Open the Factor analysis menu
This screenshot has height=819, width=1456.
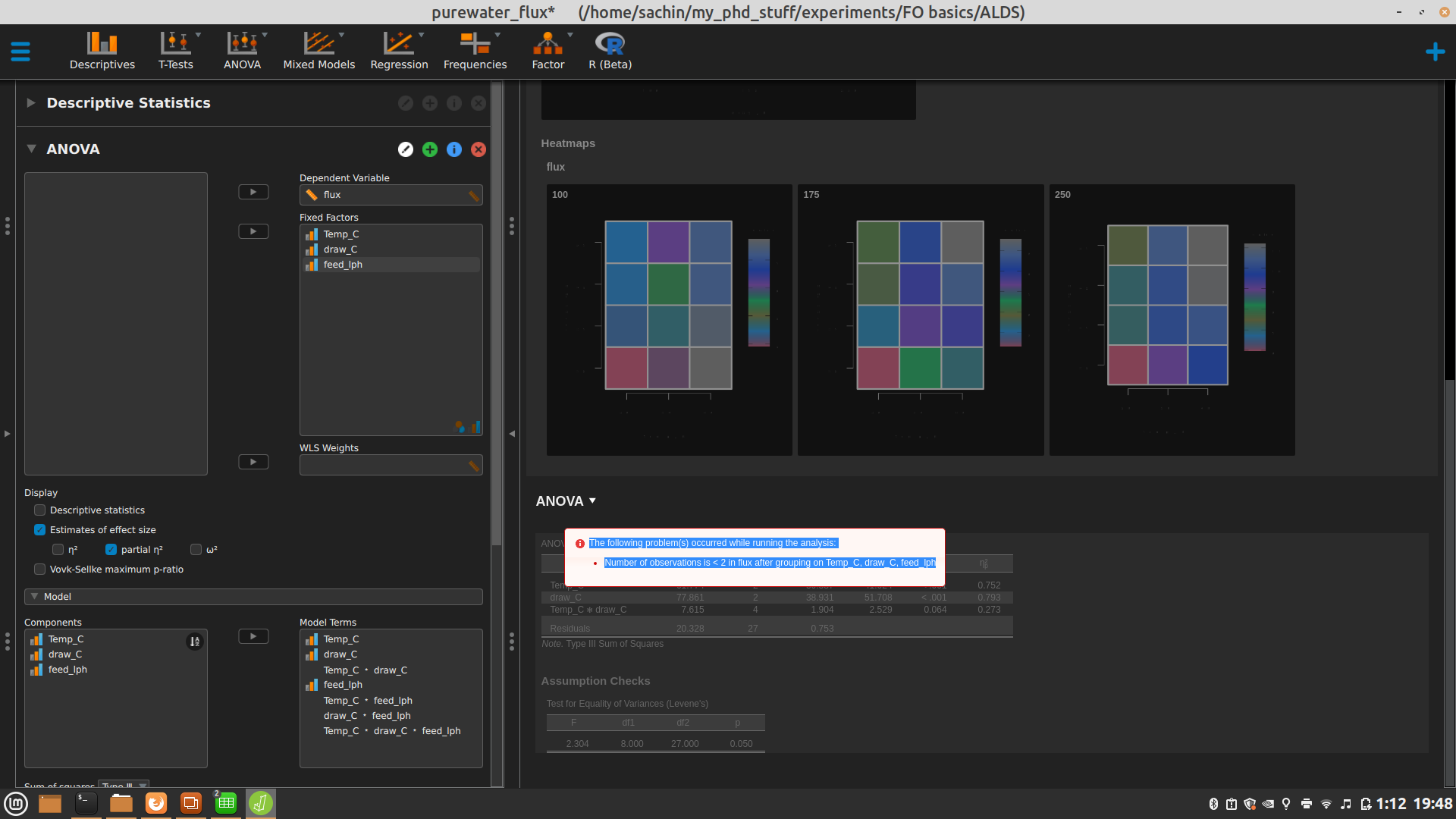[x=548, y=51]
